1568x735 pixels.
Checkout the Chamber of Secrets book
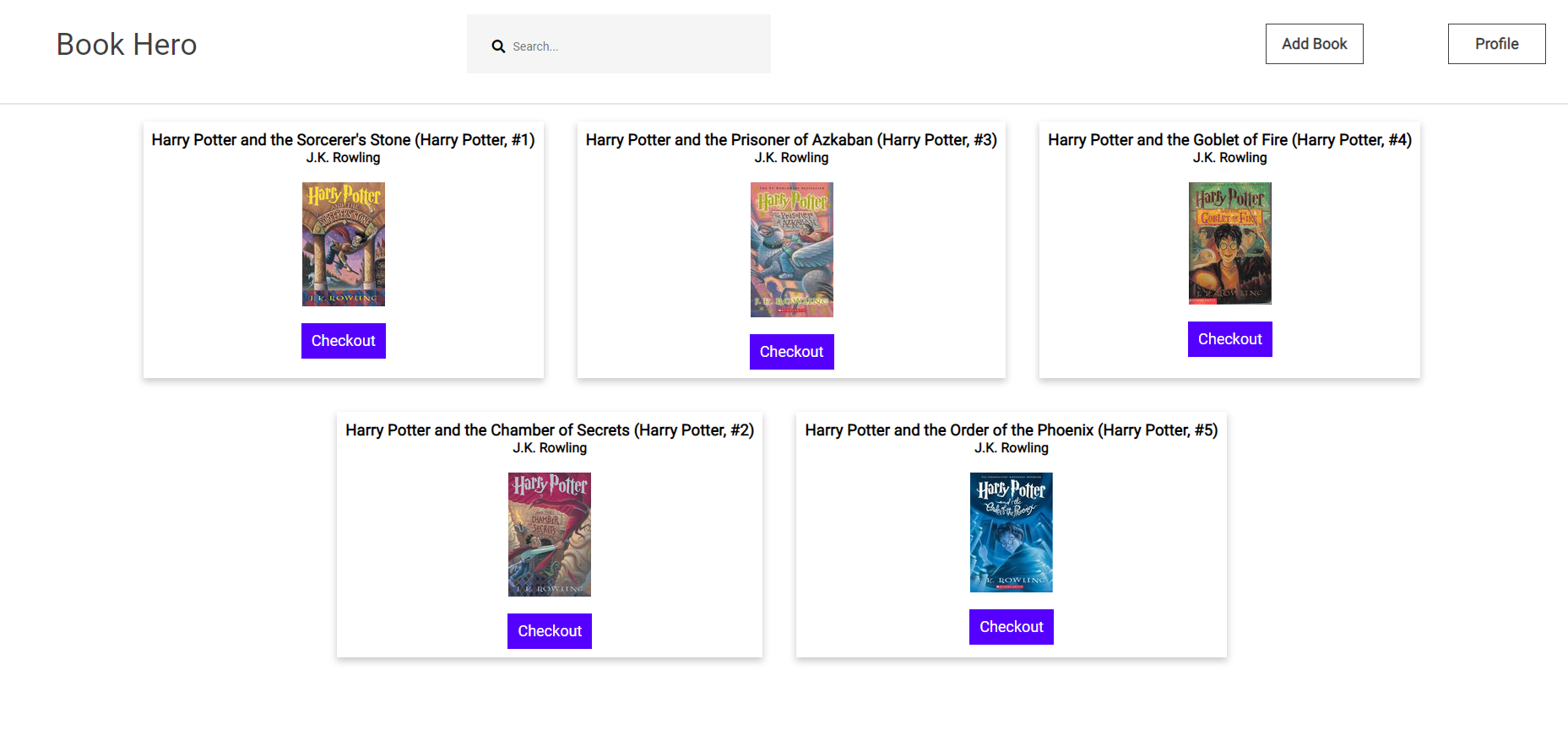pyautogui.click(x=550, y=631)
